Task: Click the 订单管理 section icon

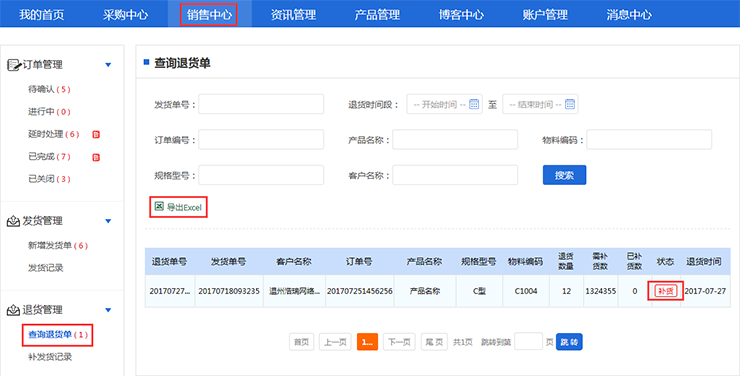Action: click(14, 65)
